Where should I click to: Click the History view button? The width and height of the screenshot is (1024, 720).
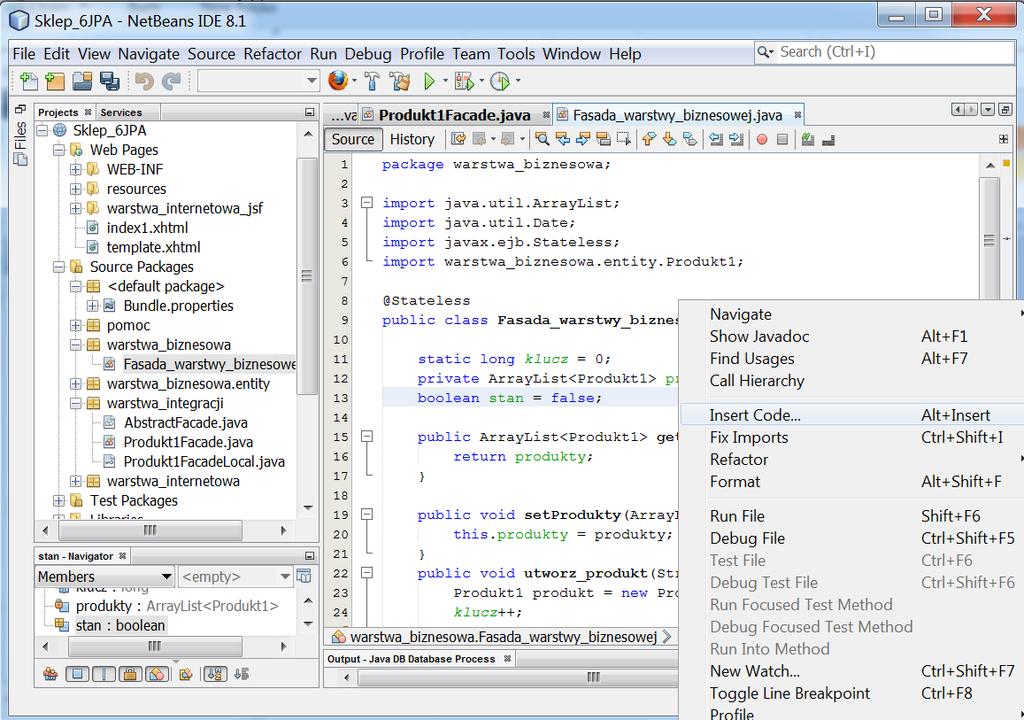coord(412,139)
